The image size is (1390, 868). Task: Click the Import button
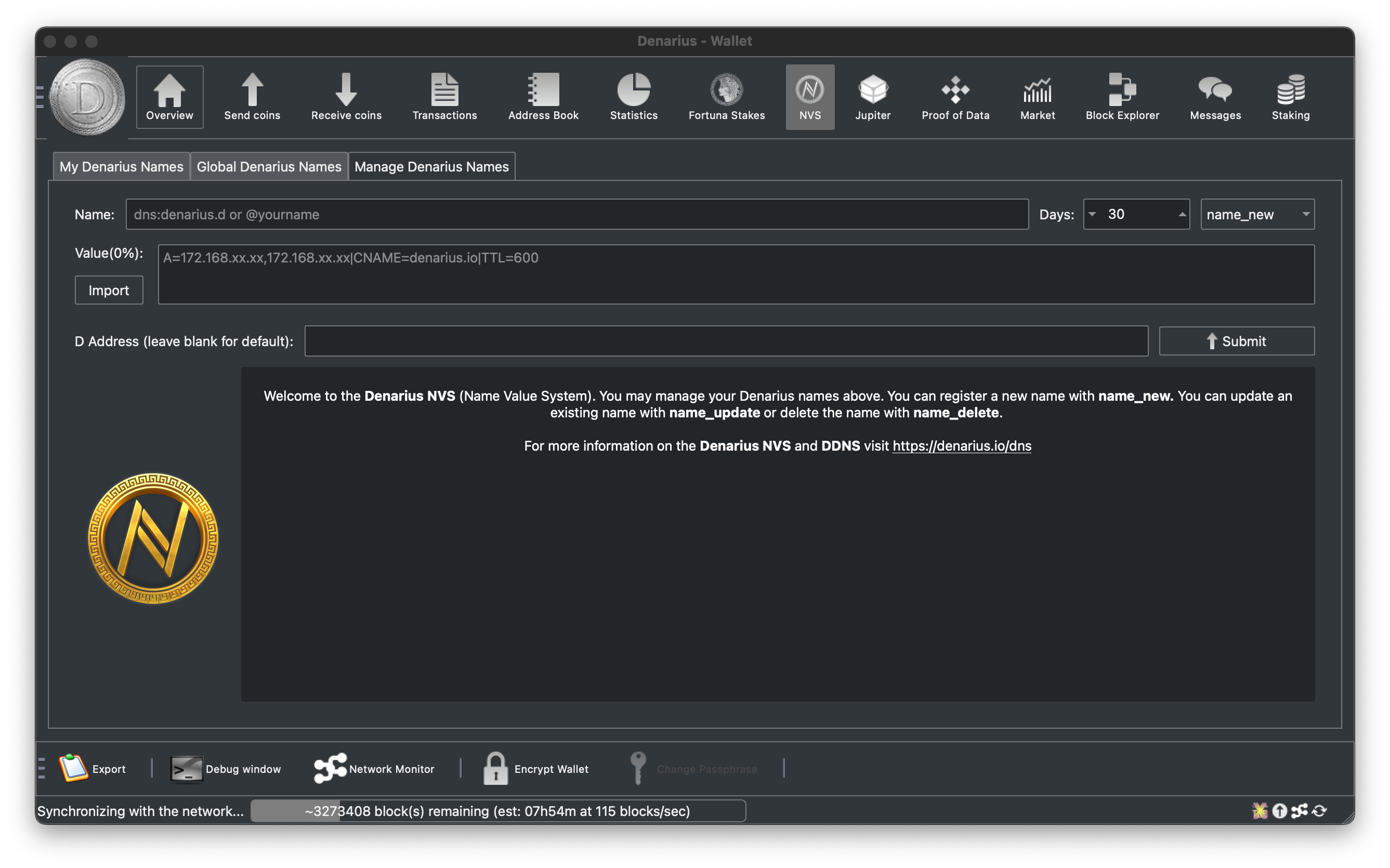point(109,290)
